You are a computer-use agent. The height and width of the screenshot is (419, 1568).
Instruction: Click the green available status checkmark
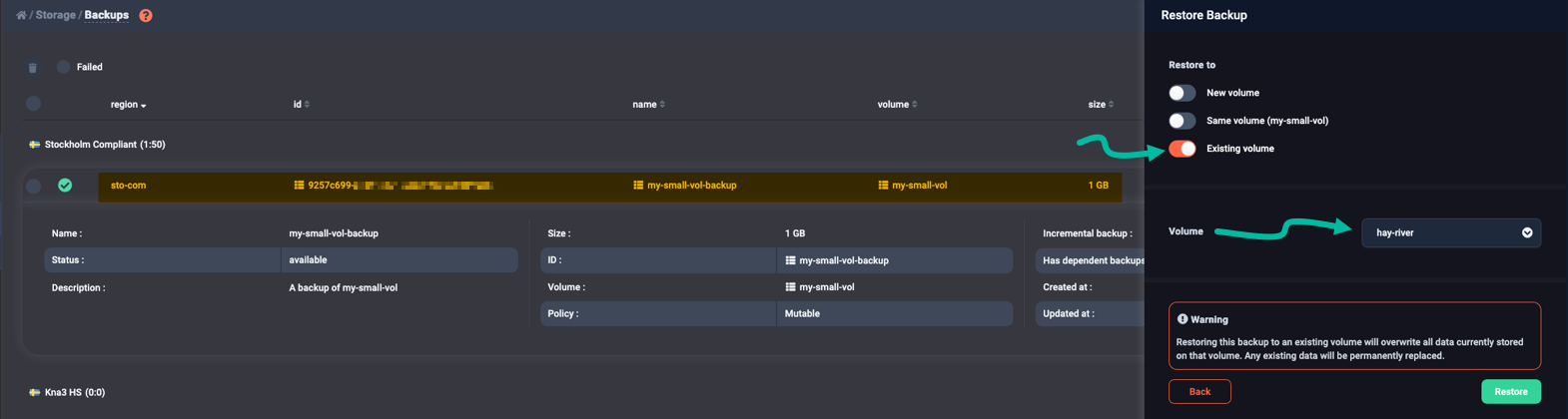coord(65,186)
